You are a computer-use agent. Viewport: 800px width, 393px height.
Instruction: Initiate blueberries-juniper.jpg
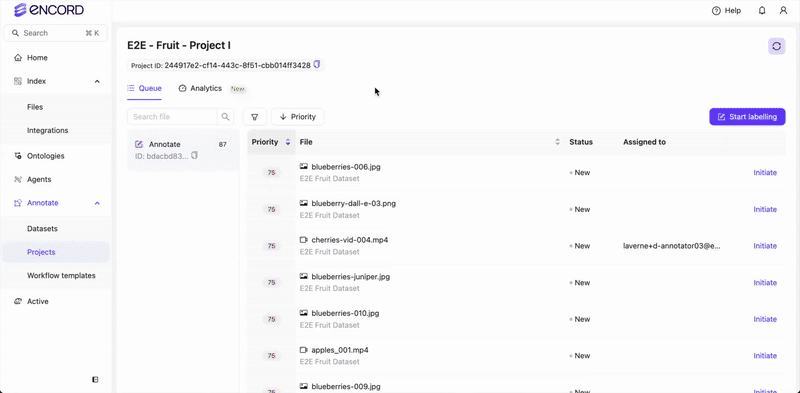click(765, 283)
